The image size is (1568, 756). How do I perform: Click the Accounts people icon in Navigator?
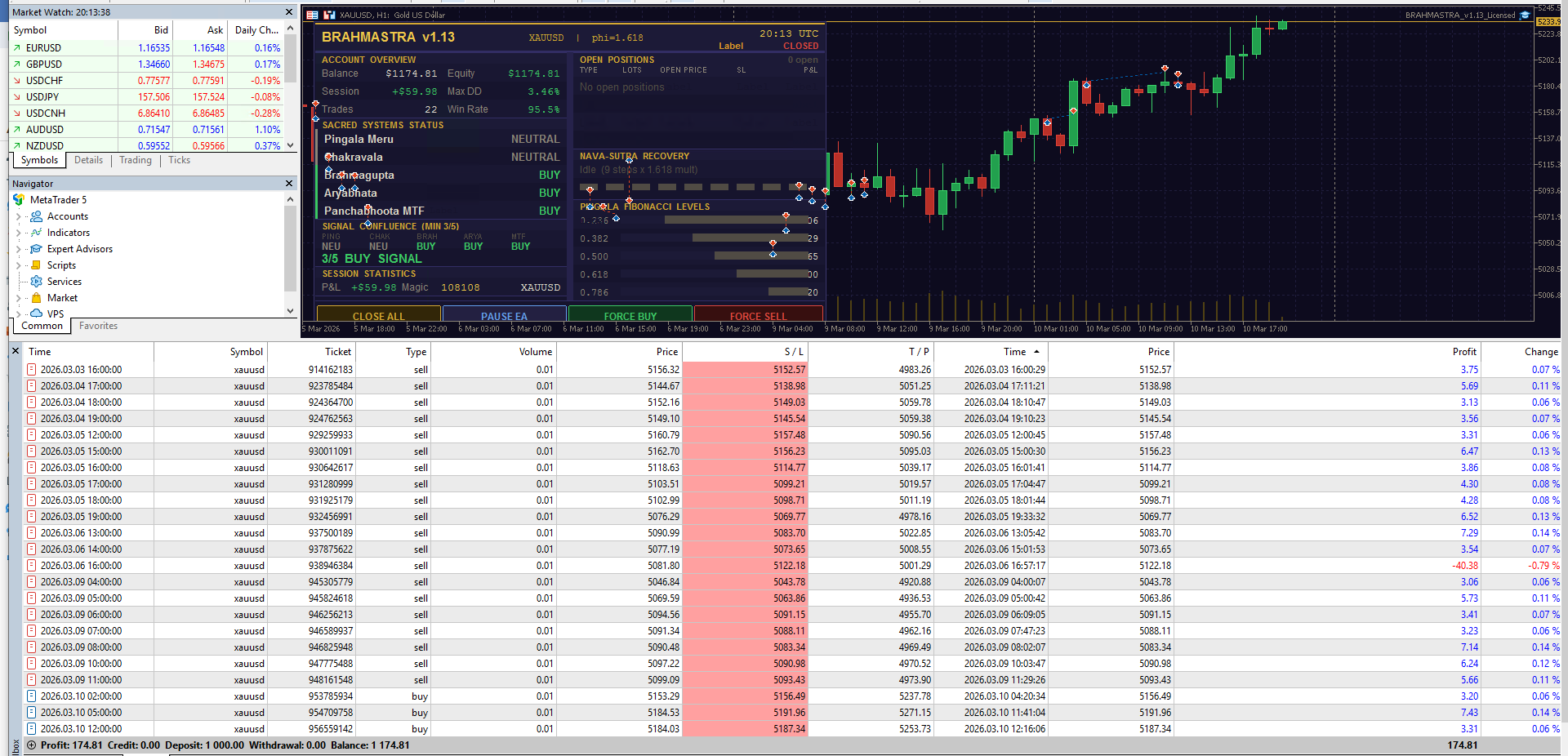pos(36,216)
